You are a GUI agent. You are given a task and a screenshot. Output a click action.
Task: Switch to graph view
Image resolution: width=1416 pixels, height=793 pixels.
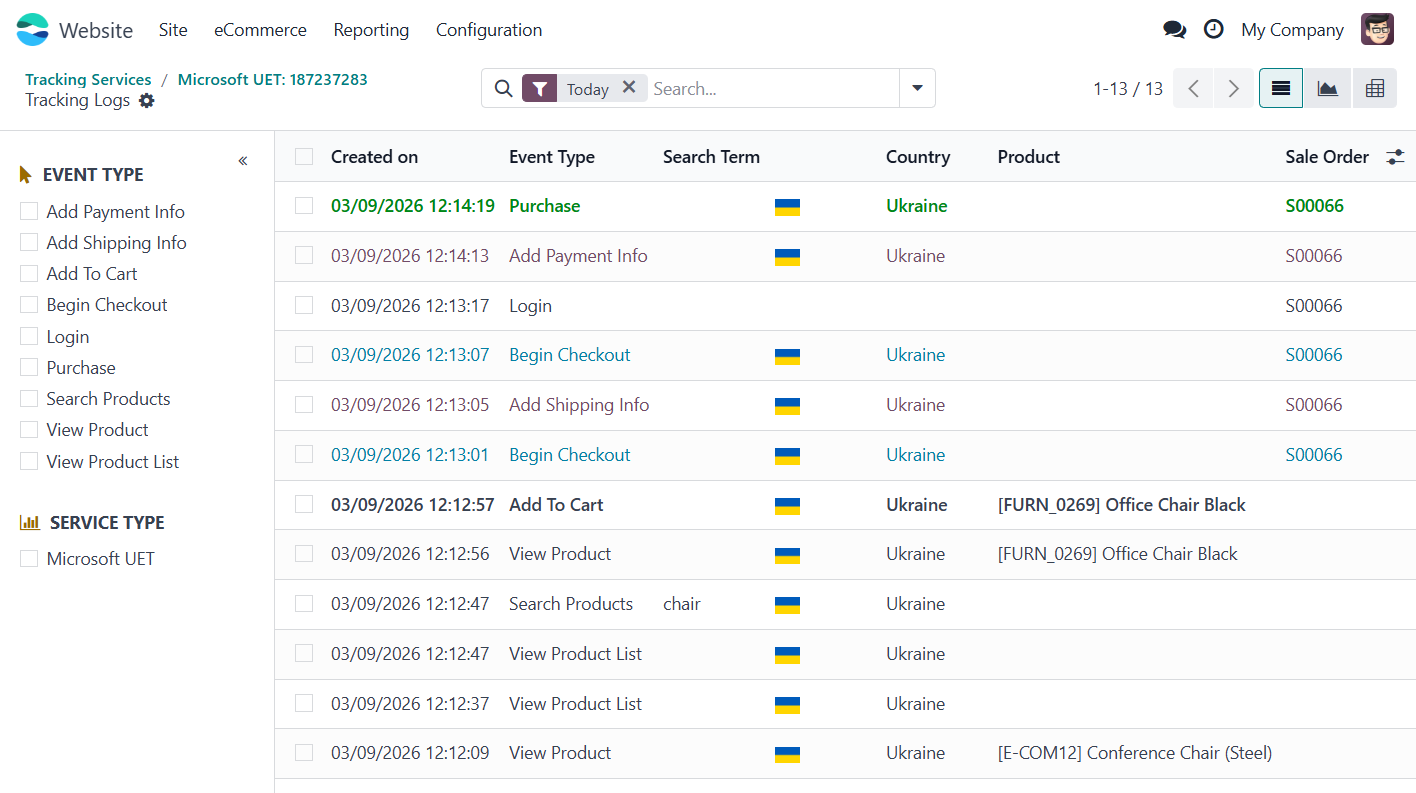click(x=1327, y=89)
